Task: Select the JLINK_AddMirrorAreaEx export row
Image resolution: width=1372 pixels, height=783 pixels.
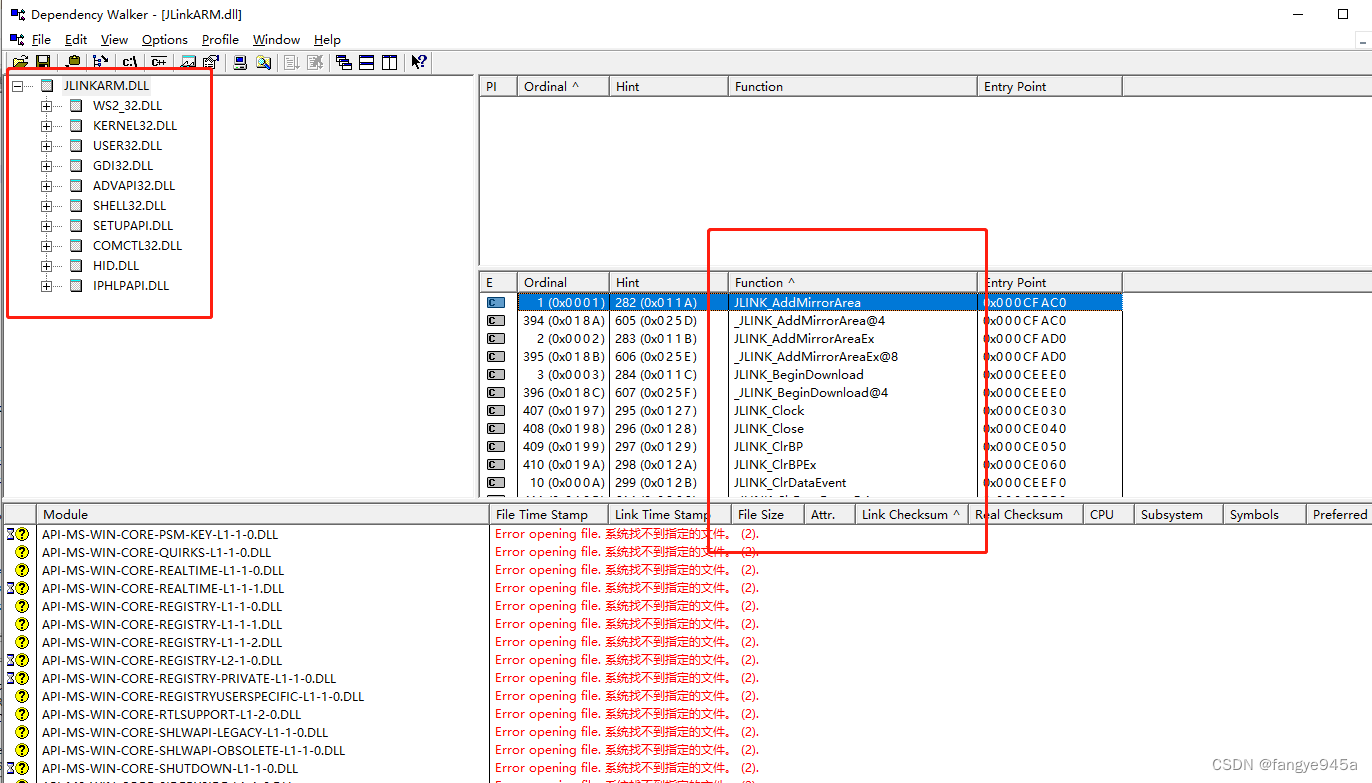Action: pyautogui.click(x=803, y=339)
